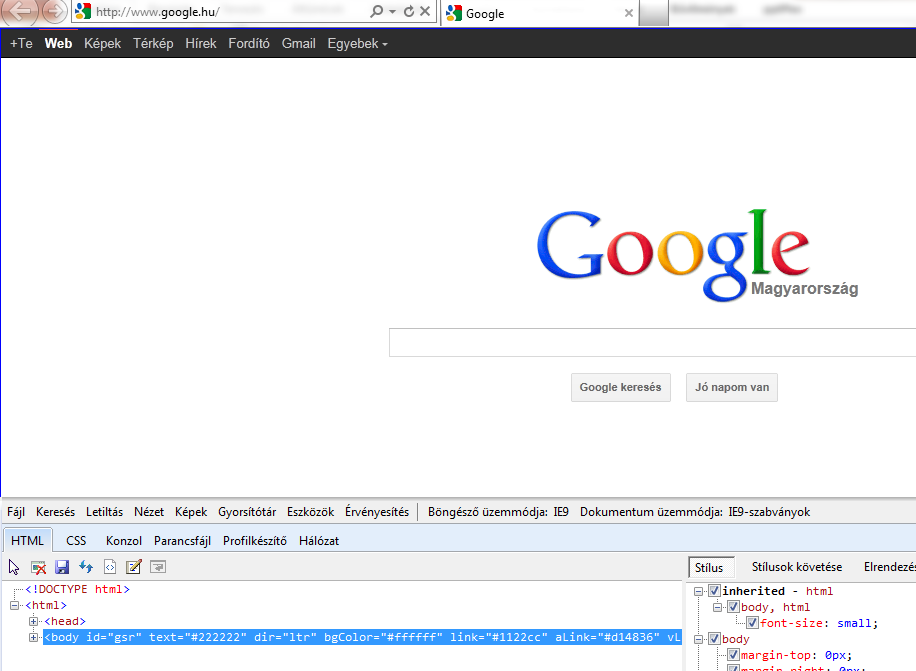The height and width of the screenshot is (671, 916).
Task: Expand the Egyebek dropdown menu
Action: coord(357,43)
